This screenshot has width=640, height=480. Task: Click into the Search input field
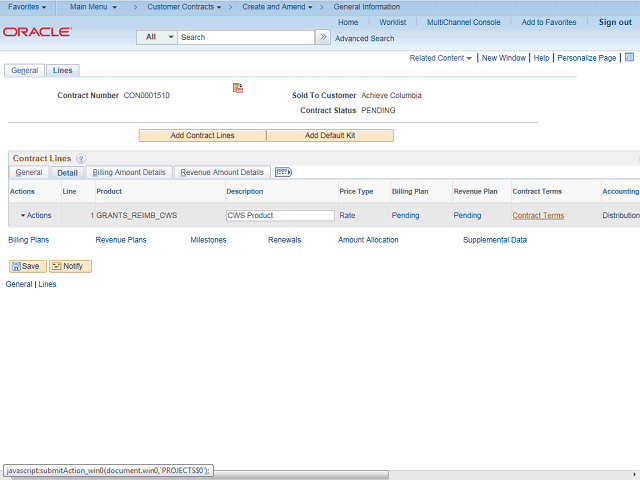coord(246,37)
